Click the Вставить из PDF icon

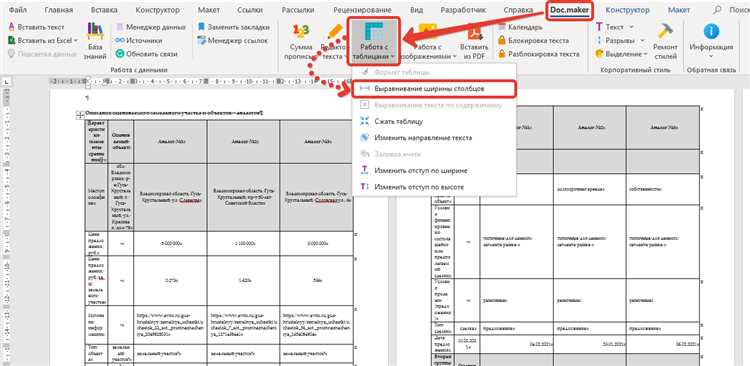(x=474, y=32)
